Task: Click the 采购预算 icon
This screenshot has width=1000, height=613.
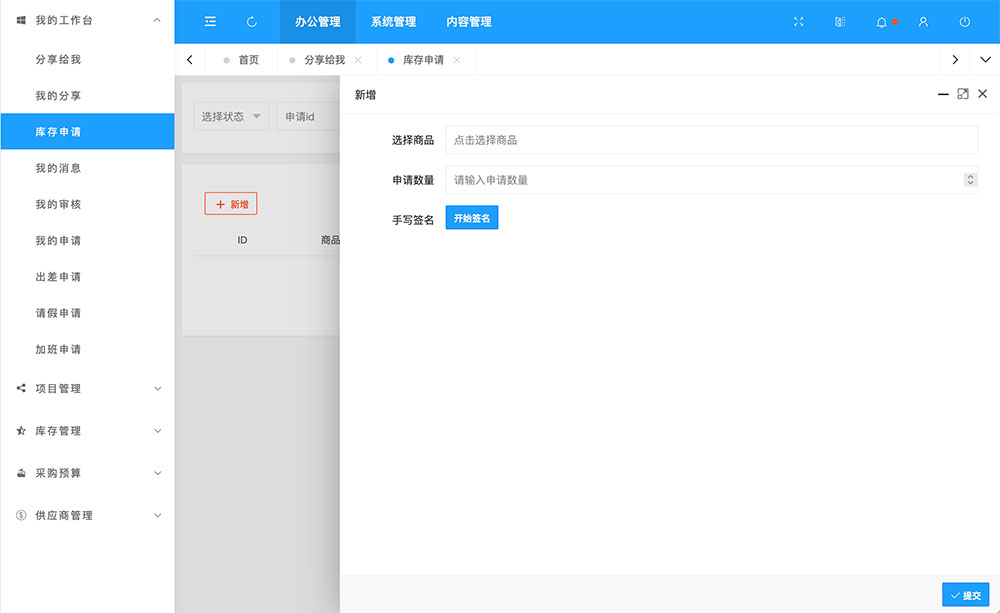Action: click(x=21, y=473)
